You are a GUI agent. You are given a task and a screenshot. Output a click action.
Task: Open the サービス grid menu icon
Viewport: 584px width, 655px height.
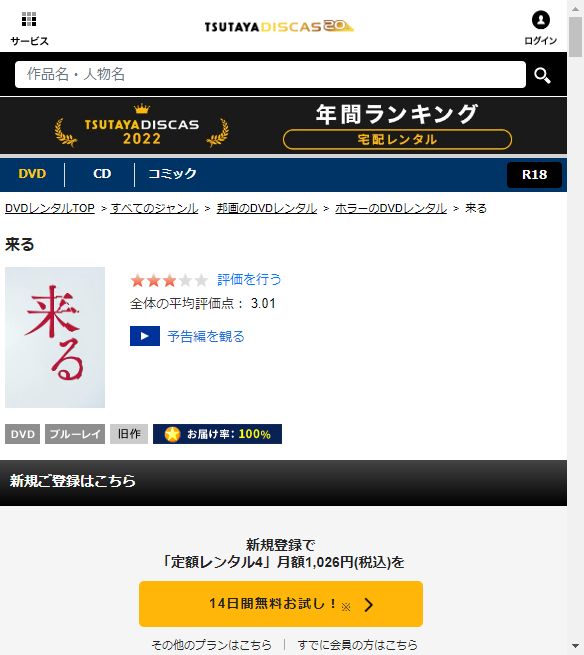[29, 19]
